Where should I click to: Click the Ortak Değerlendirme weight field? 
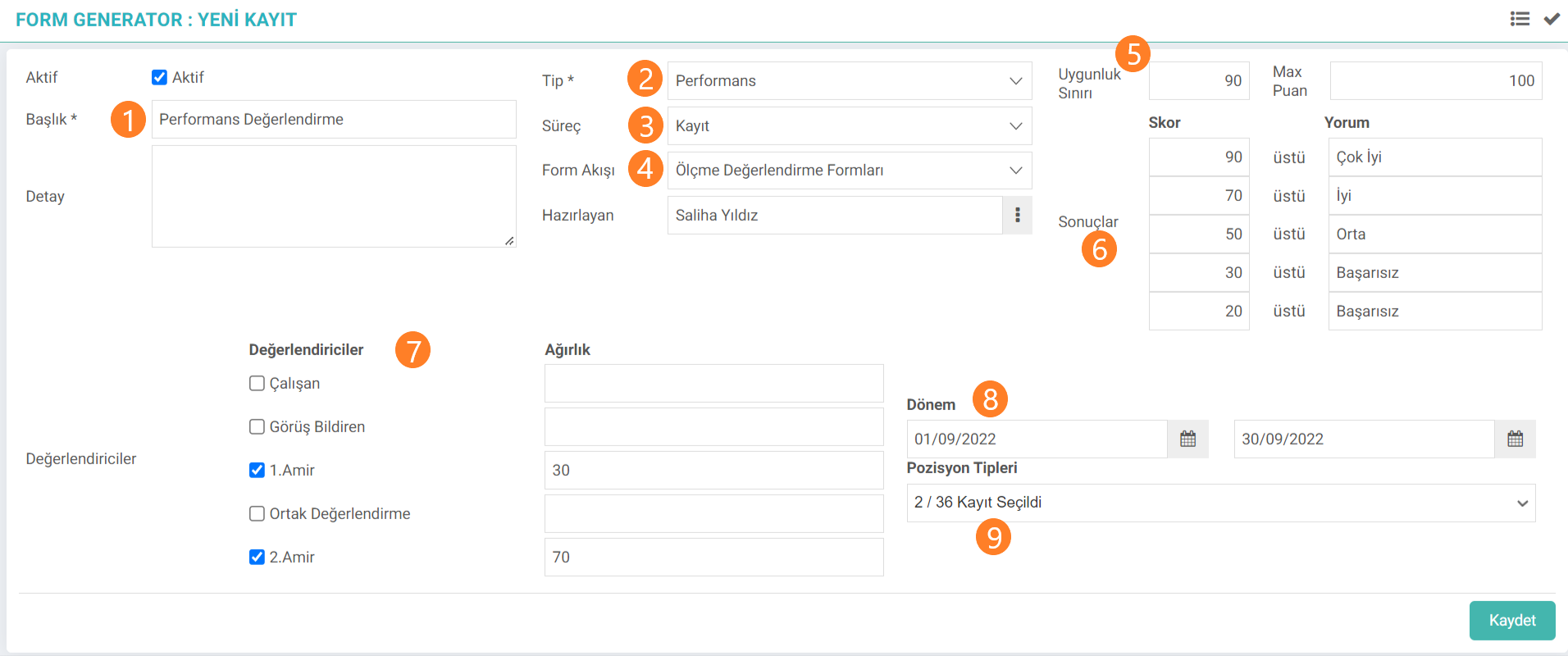click(x=713, y=513)
